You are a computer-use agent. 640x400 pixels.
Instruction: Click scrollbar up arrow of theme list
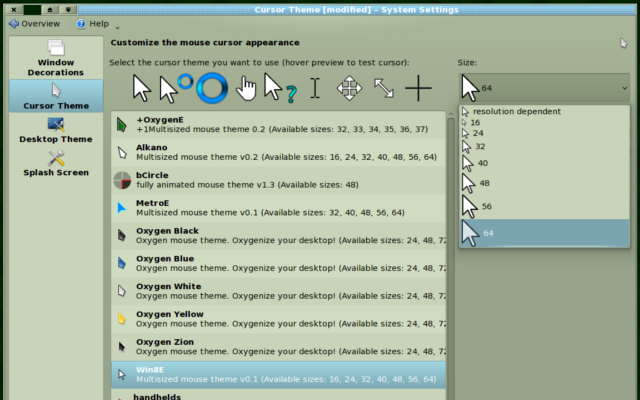tap(451, 114)
